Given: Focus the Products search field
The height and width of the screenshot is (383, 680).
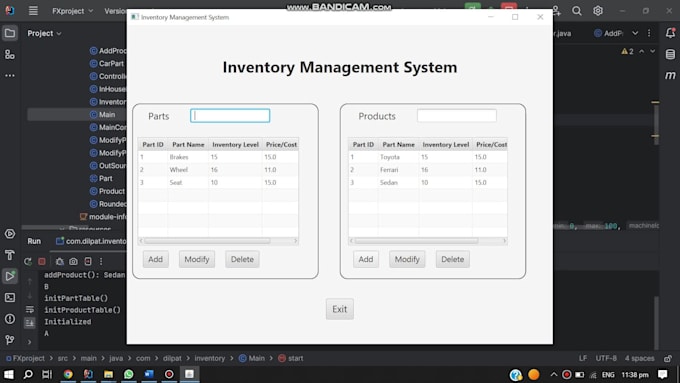Looking at the screenshot, I should coord(457,116).
